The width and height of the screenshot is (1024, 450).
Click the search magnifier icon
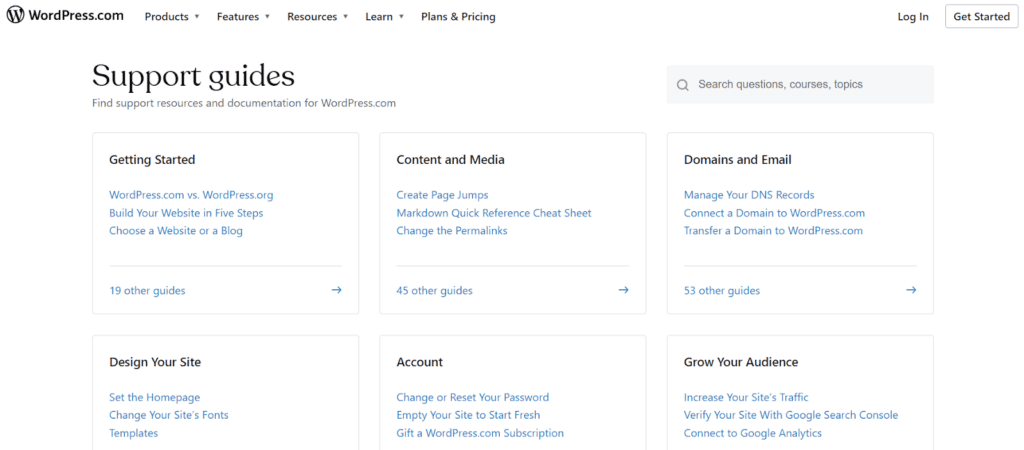click(x=682, y=85)
